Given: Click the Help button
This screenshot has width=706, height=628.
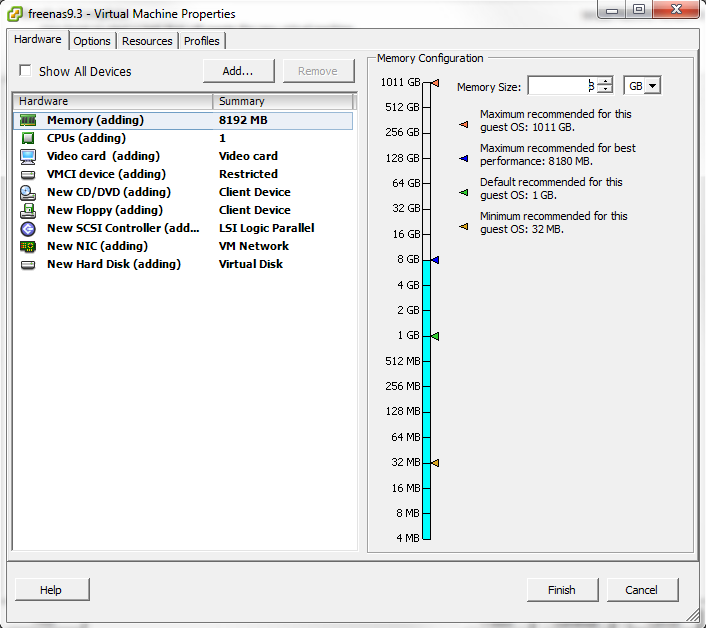Looking at the screenshot, I should pos(50,590).
